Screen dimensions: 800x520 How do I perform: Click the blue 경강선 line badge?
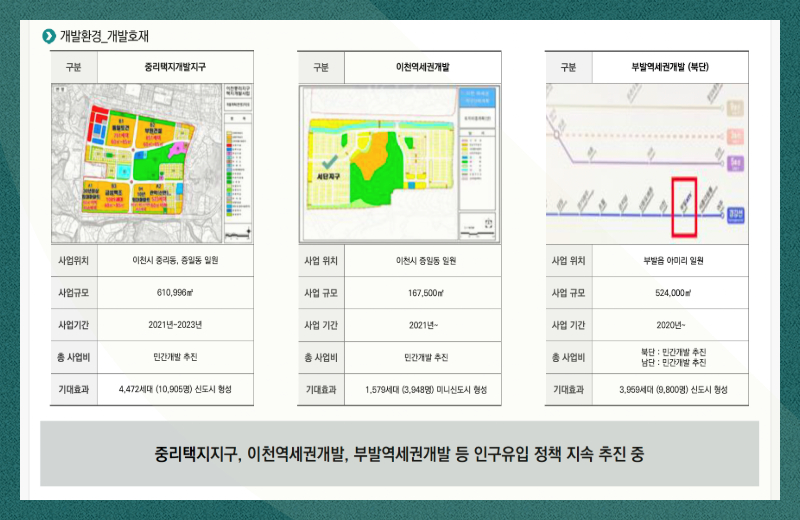tap(735, 215)
